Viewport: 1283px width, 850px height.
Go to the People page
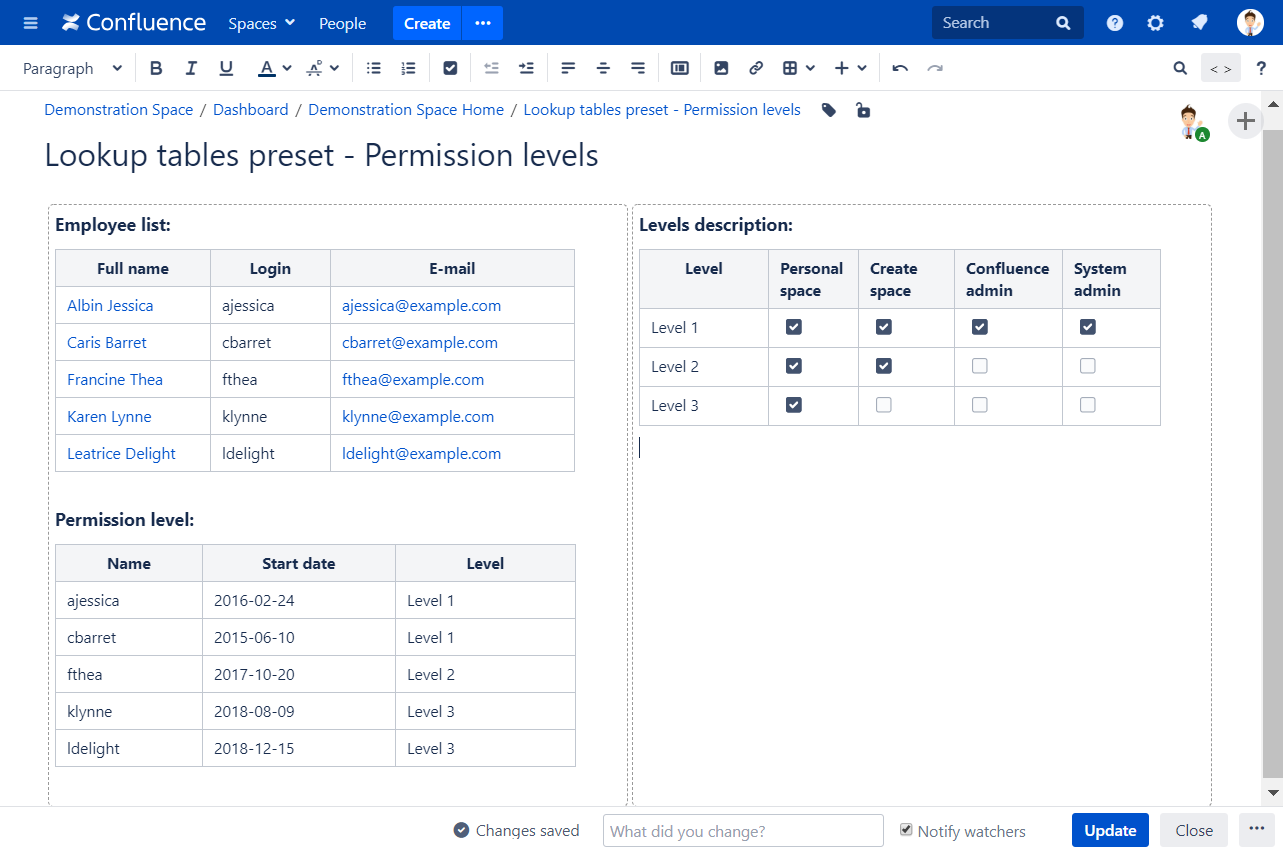pos(342,23)
